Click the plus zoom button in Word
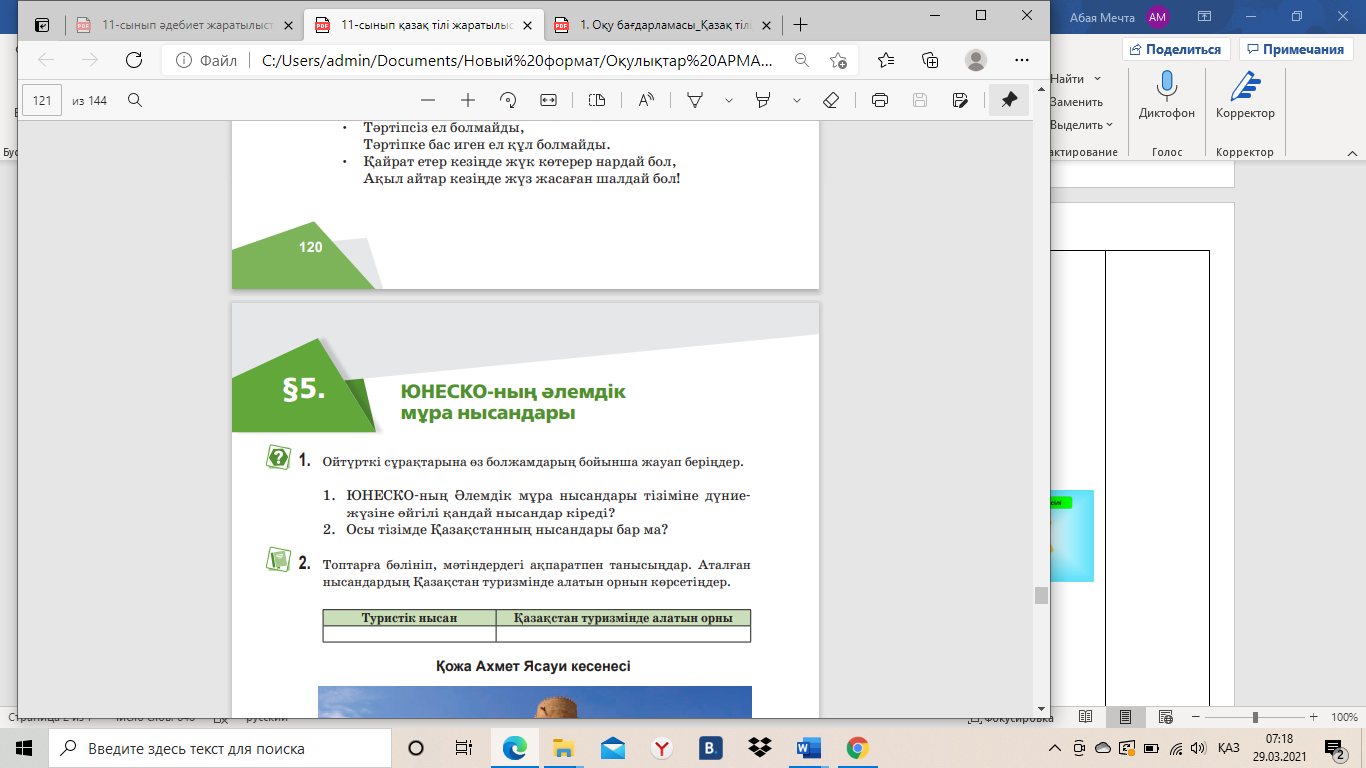 pos(1311,717)
